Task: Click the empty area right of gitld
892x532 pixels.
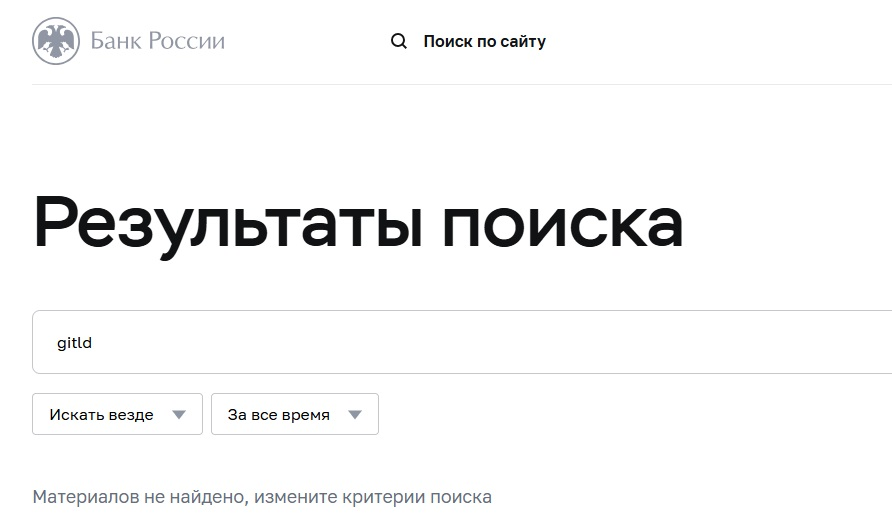Action: (x=500, y=343)
